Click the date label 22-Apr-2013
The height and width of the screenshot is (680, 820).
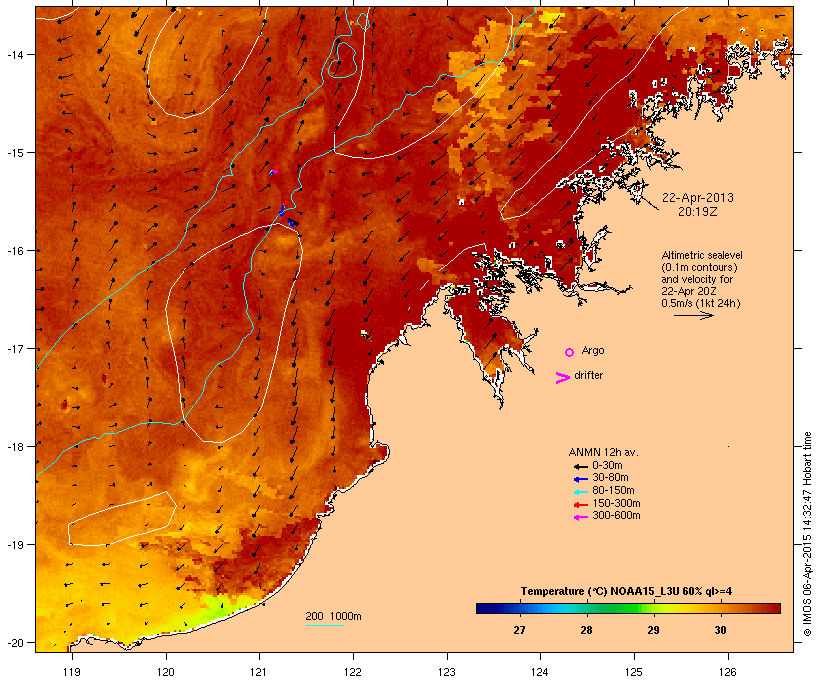click(x=698, y=198)
